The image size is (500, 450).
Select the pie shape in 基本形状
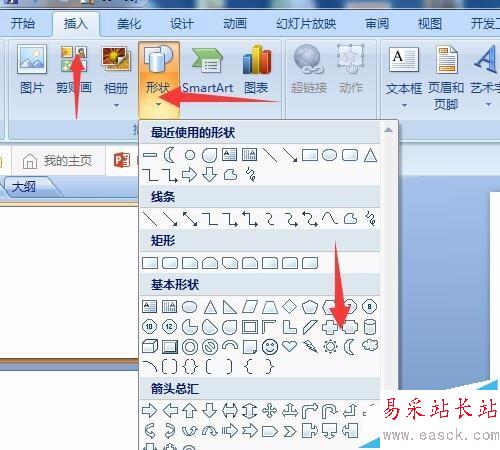189,327
